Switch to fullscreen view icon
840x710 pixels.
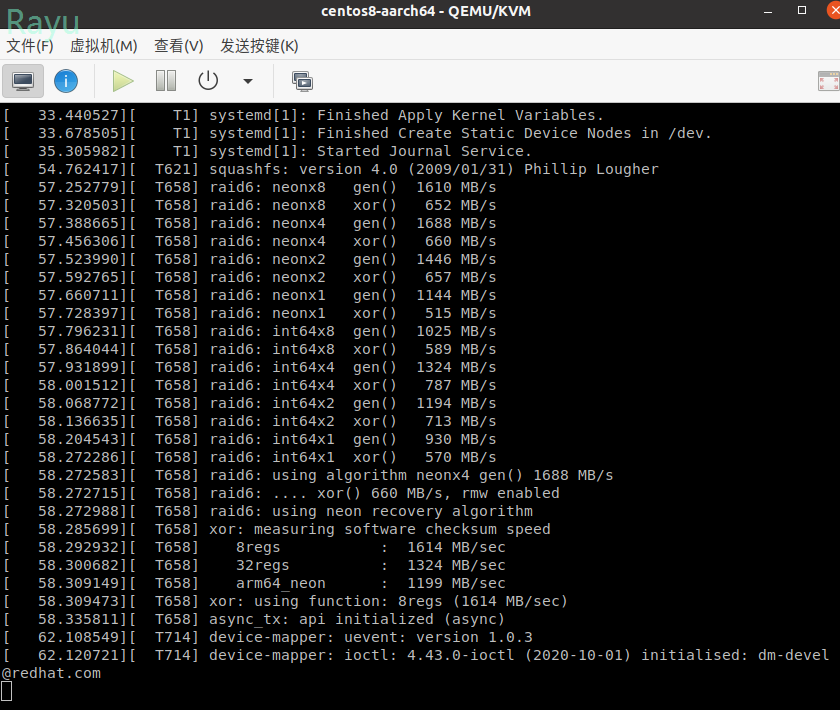829,81
